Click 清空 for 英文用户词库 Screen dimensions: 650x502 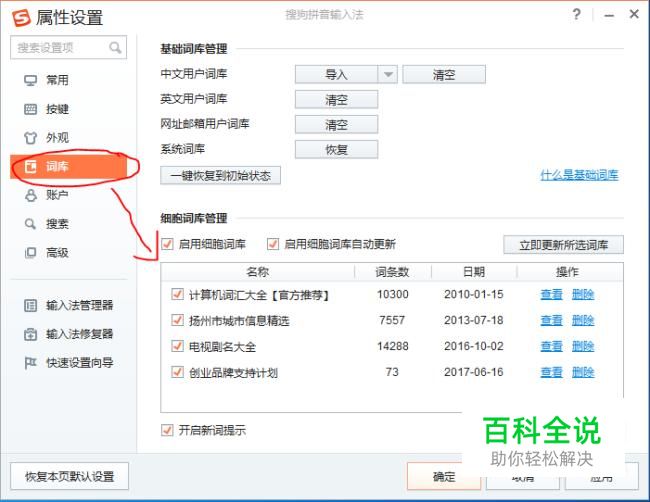coord(336,99)
